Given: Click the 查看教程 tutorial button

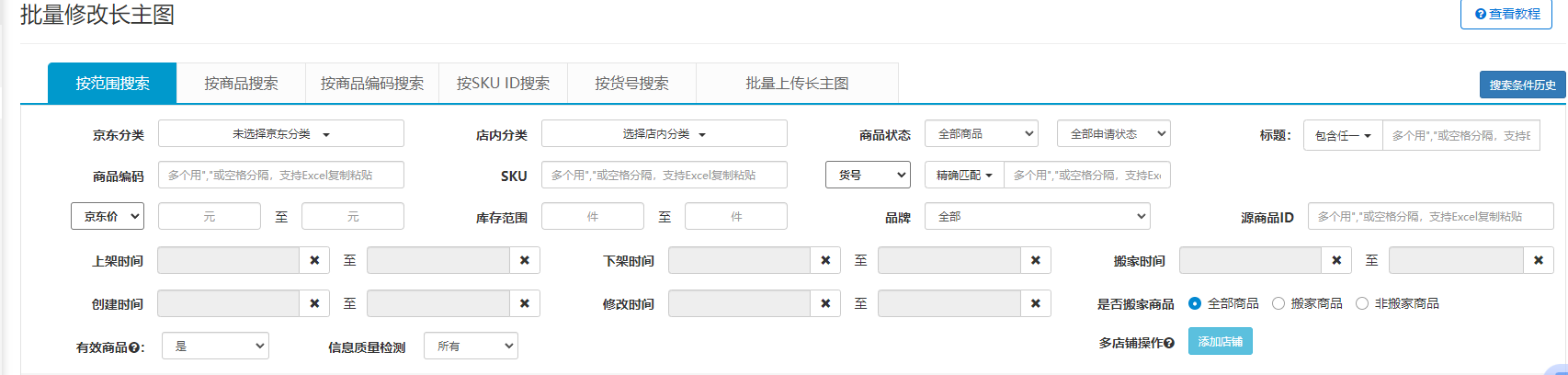Looking at the screenshot, I should point(1506,14).
